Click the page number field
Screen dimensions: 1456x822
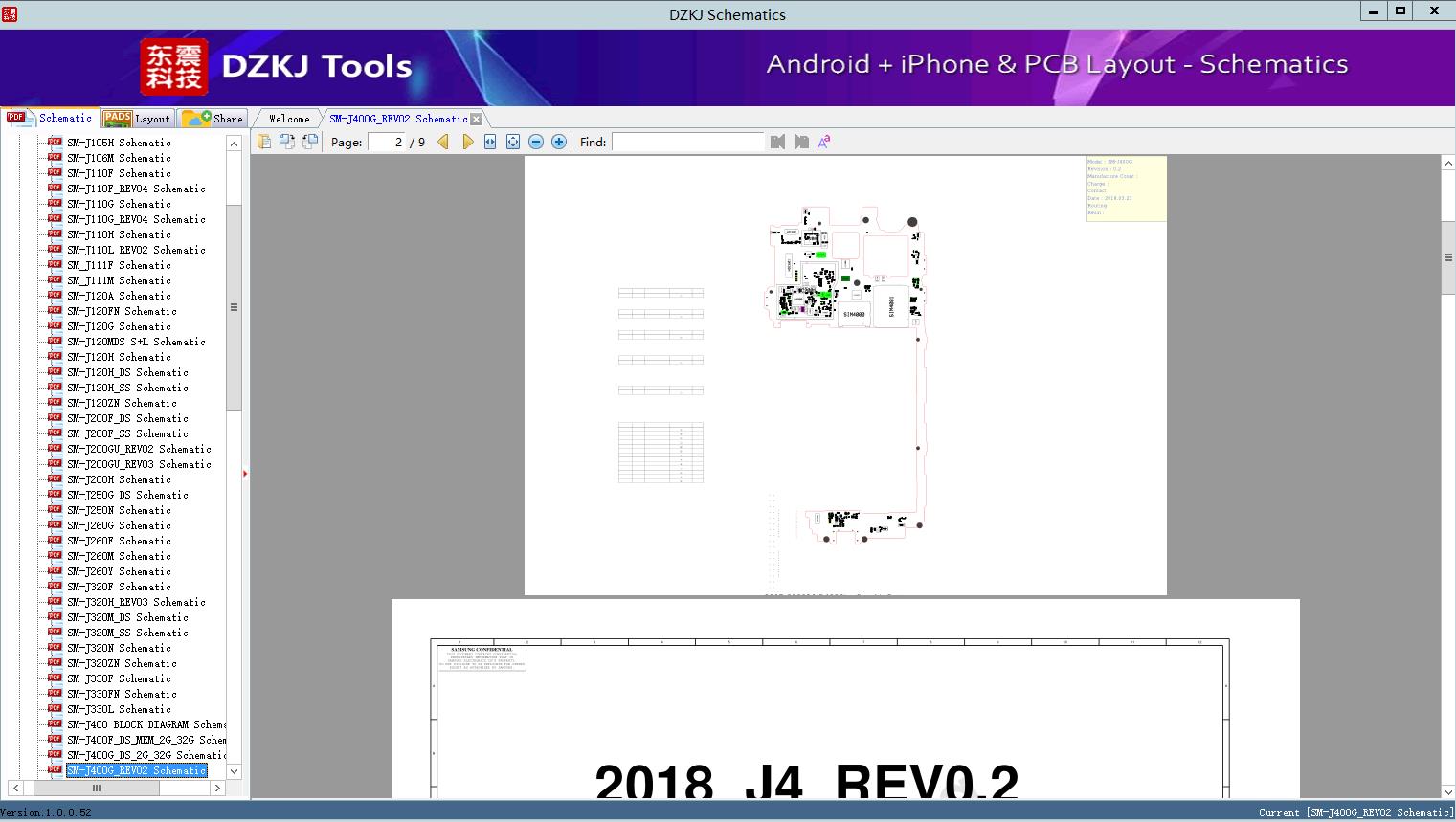387,142
